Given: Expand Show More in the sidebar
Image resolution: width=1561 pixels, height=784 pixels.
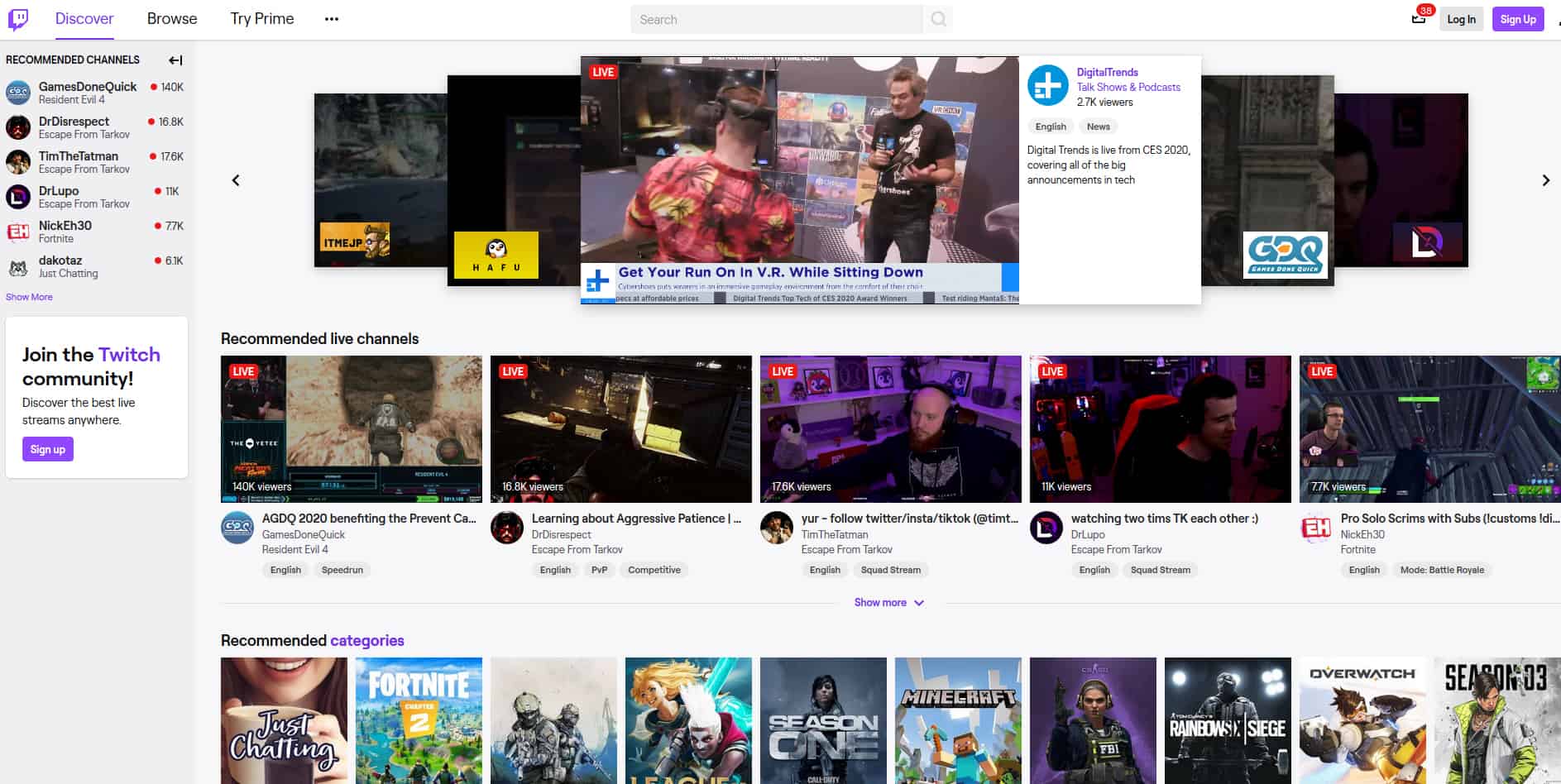Looking at the screenshot, I should coord(29,297).
